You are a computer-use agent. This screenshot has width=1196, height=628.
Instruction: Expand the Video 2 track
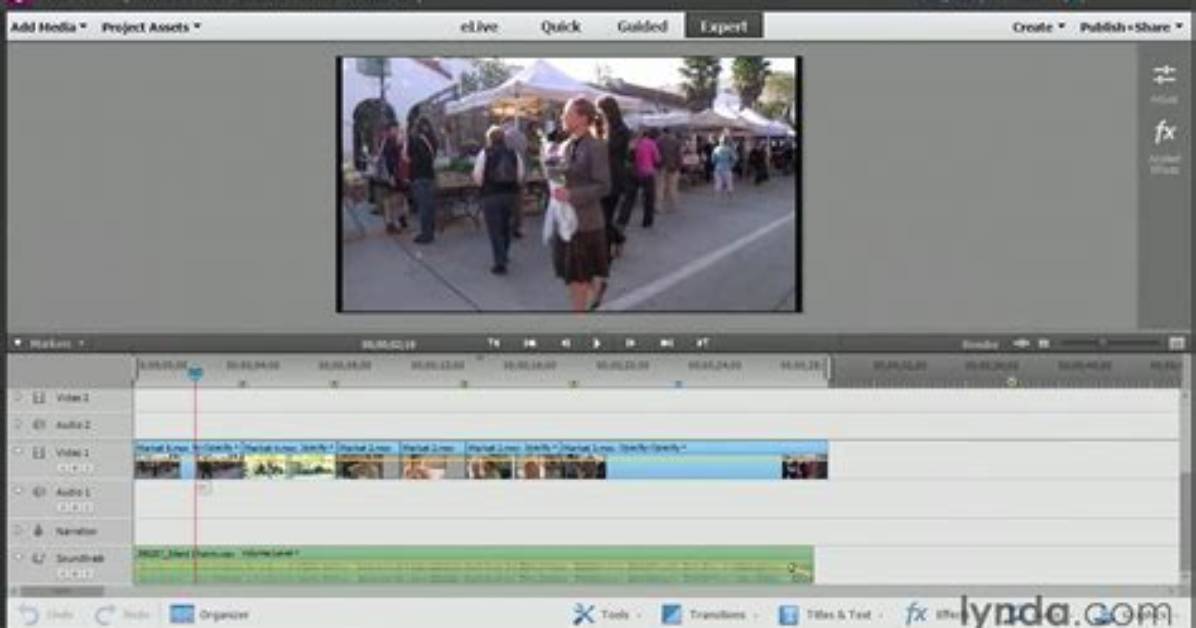coord(18,398)
